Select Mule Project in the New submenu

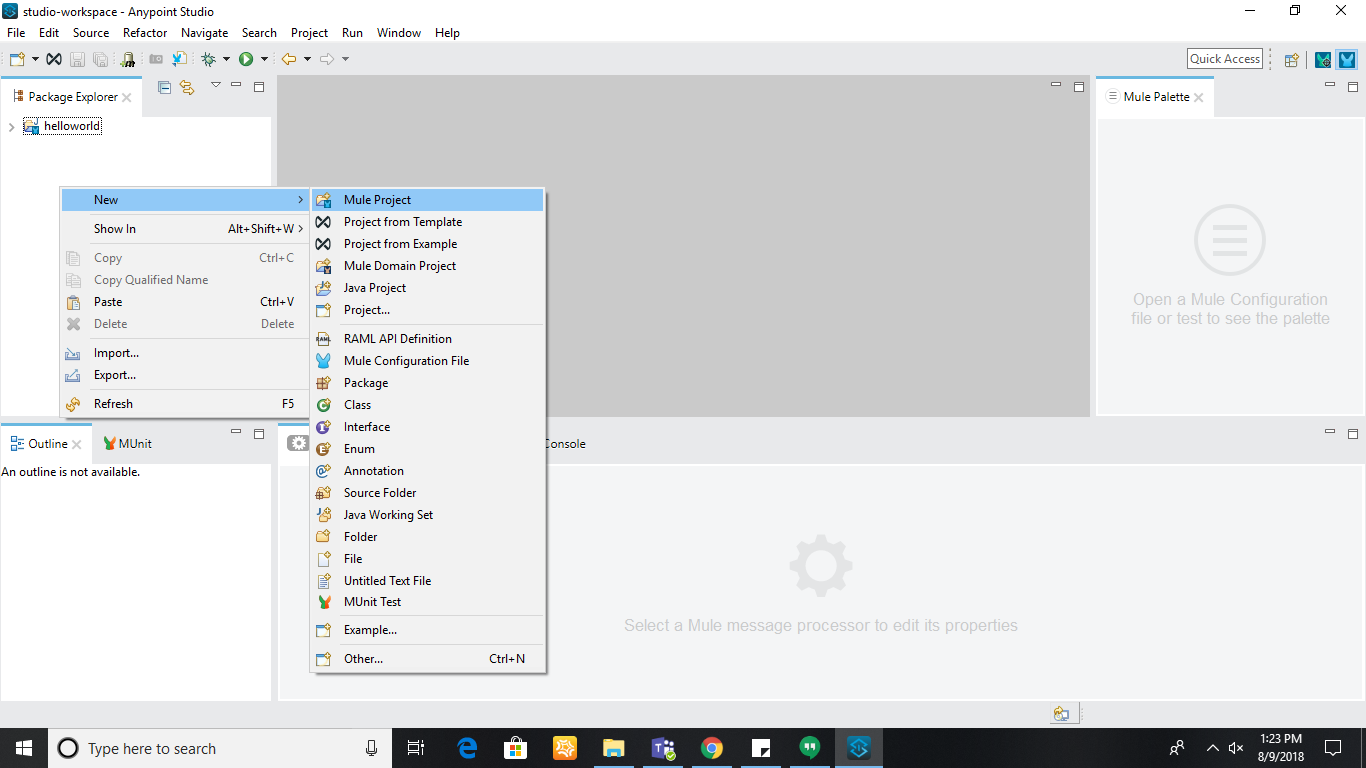click(377, 200)
